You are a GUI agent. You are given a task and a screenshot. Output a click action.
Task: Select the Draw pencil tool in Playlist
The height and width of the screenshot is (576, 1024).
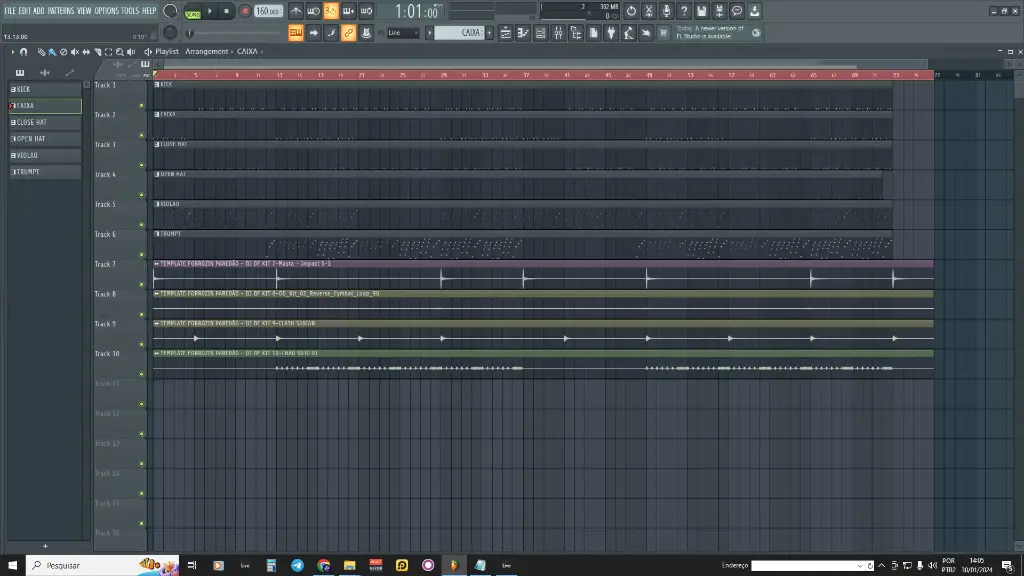[41, 52]
